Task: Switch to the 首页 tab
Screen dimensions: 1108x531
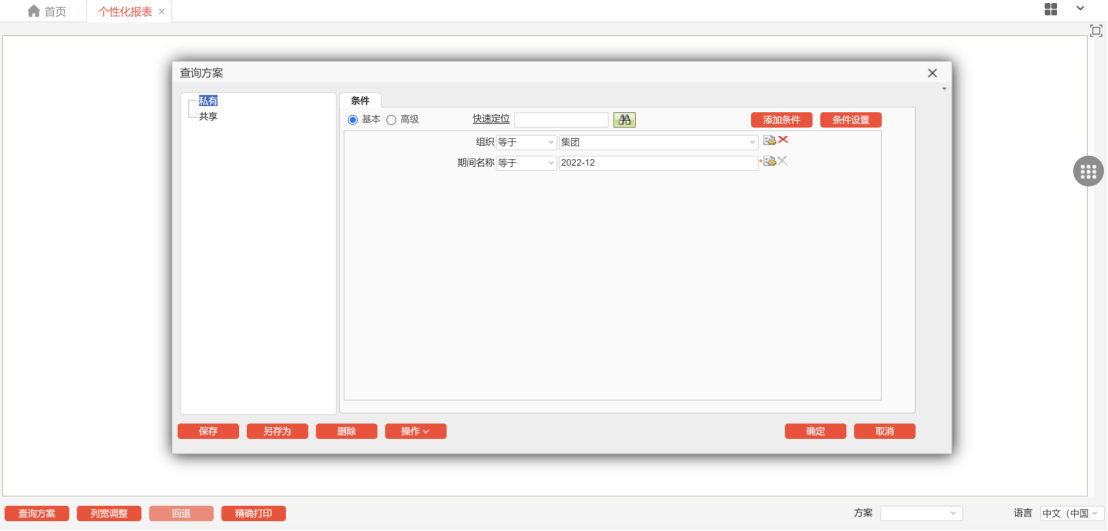Action: pos(47,11)
